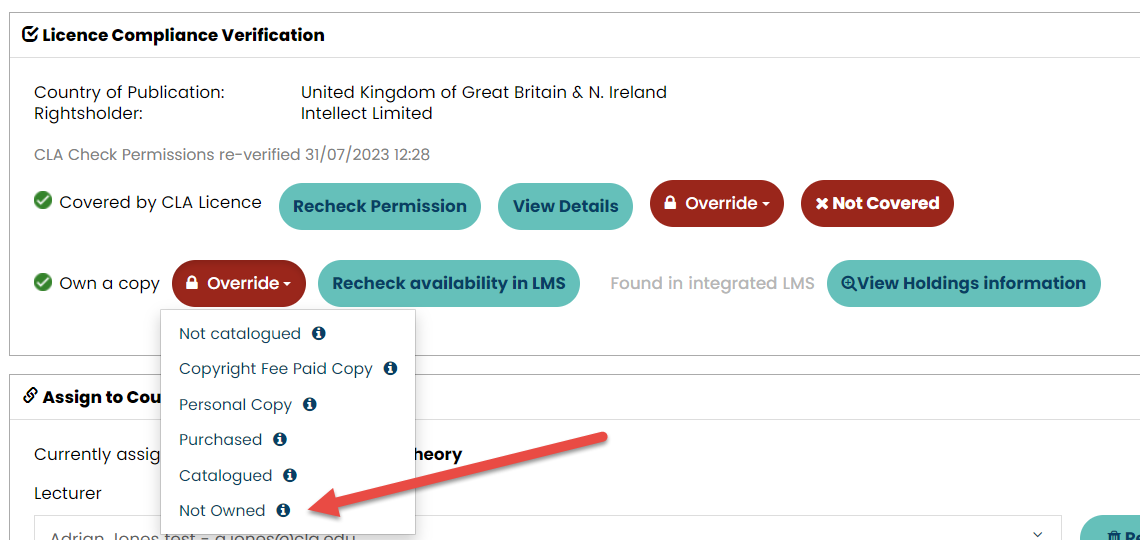Open View Holdings information
Screen dimensions: 1140x540
pos(963,283)
